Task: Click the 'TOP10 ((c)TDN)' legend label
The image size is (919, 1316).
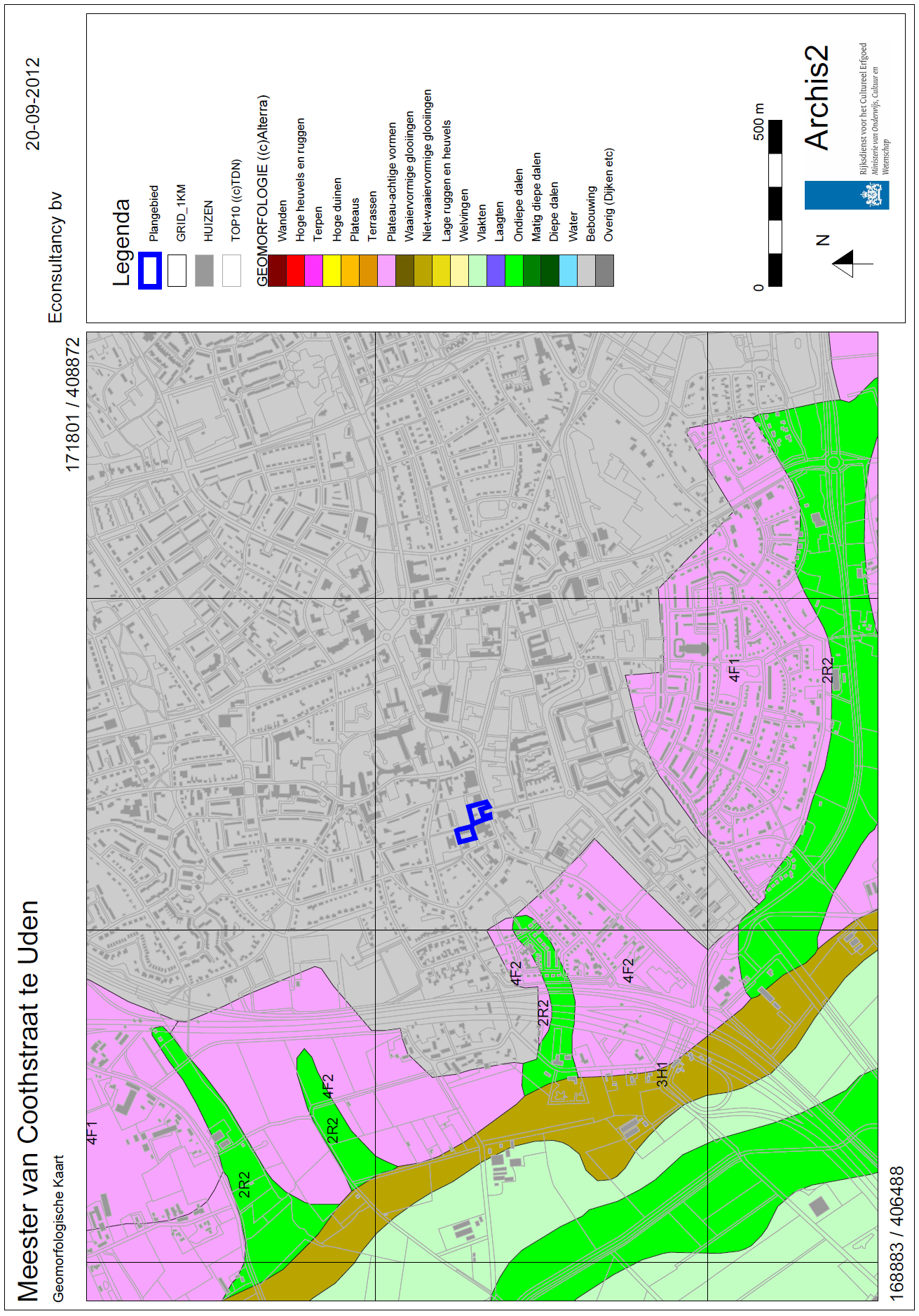Action: click(236, 201)
